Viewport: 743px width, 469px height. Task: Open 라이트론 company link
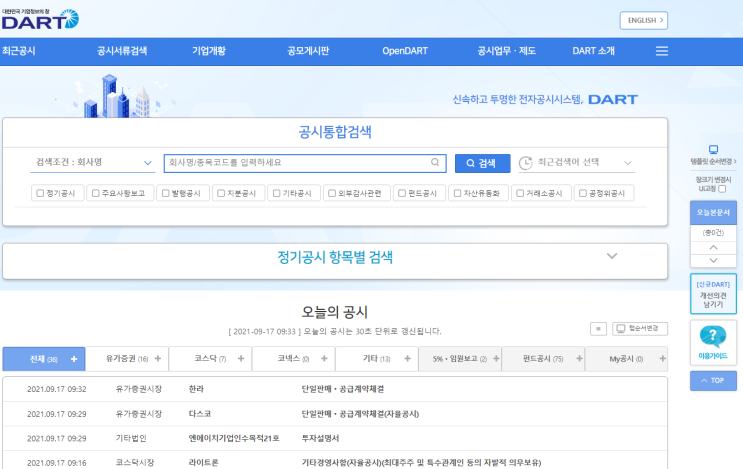tap(204, 462)
